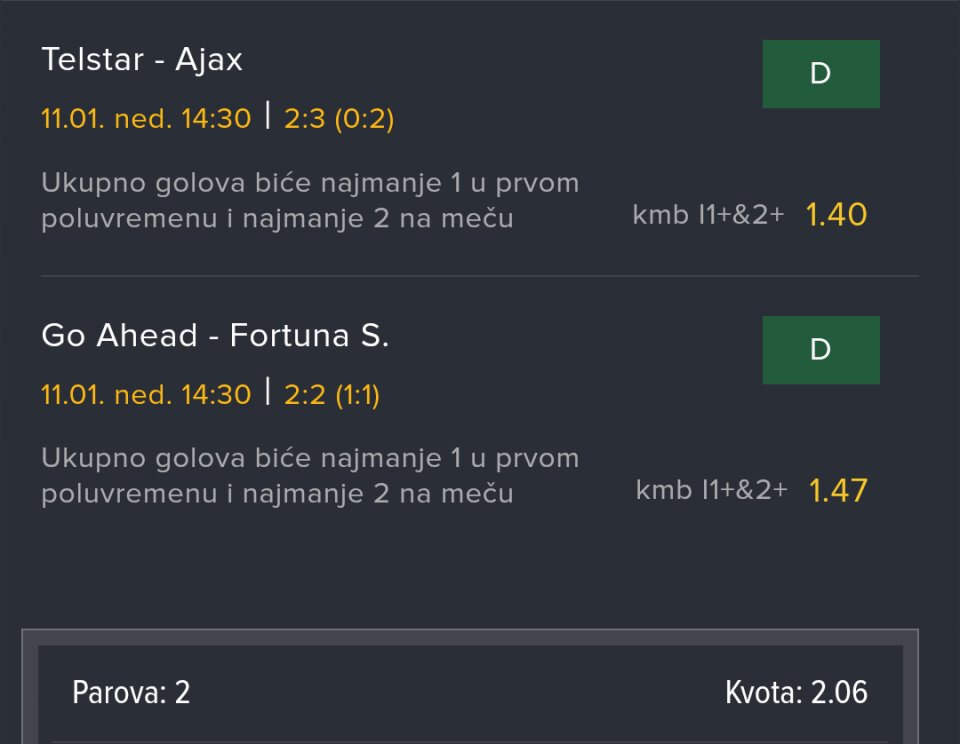Select the 1.40 odds value

pyautogui.click(x=836, y=214)
